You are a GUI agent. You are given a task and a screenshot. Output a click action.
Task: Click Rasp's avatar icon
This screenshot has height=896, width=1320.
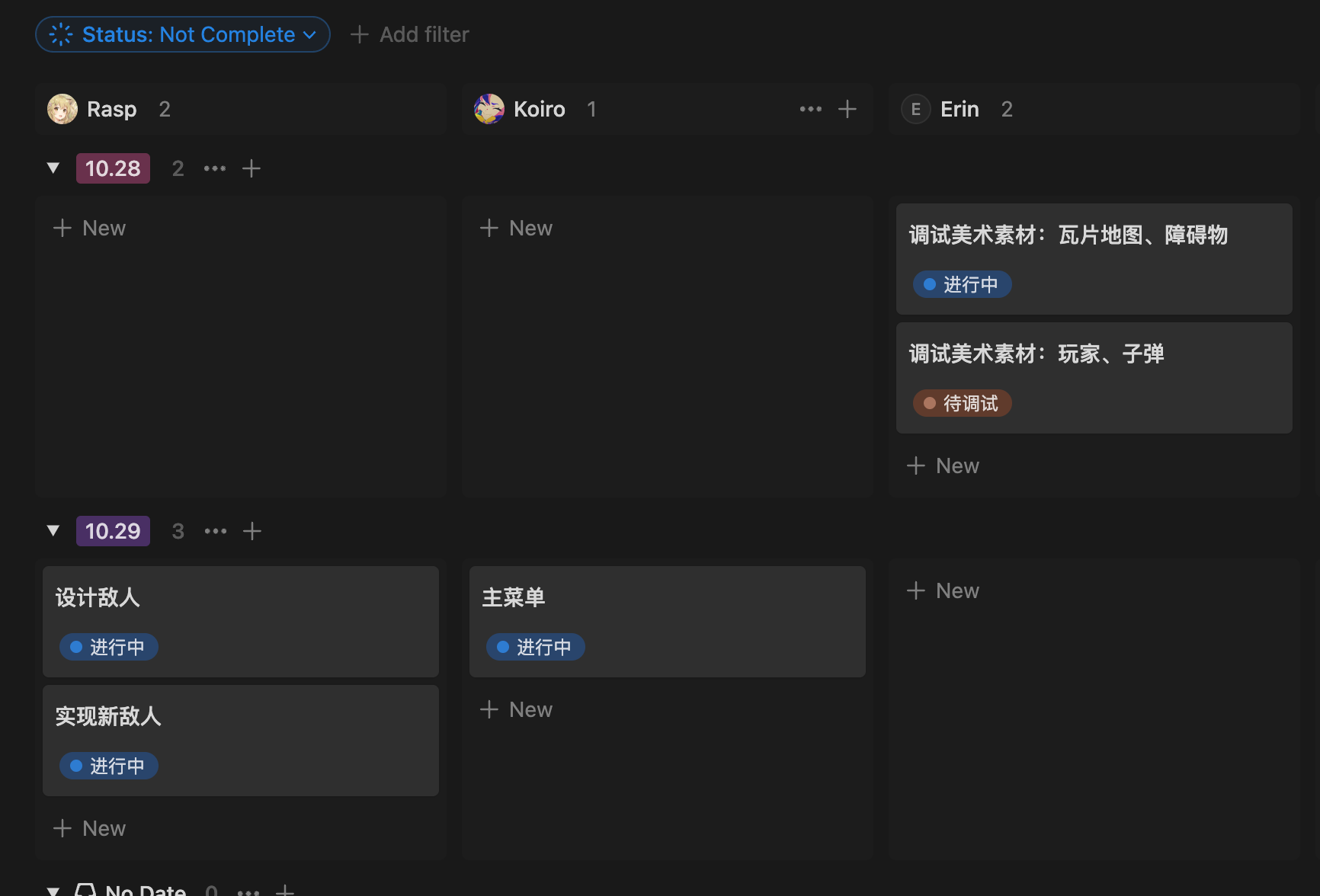coord(62,109)
